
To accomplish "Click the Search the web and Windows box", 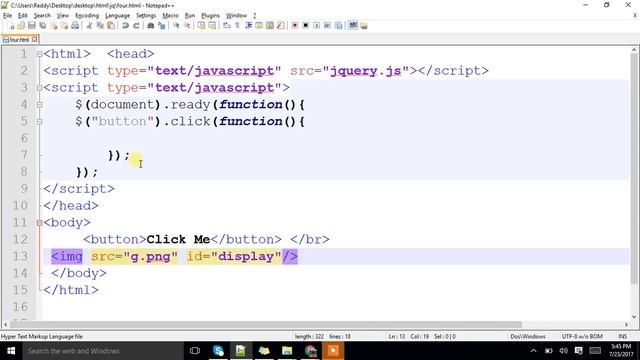I will (x=103, y=351).
